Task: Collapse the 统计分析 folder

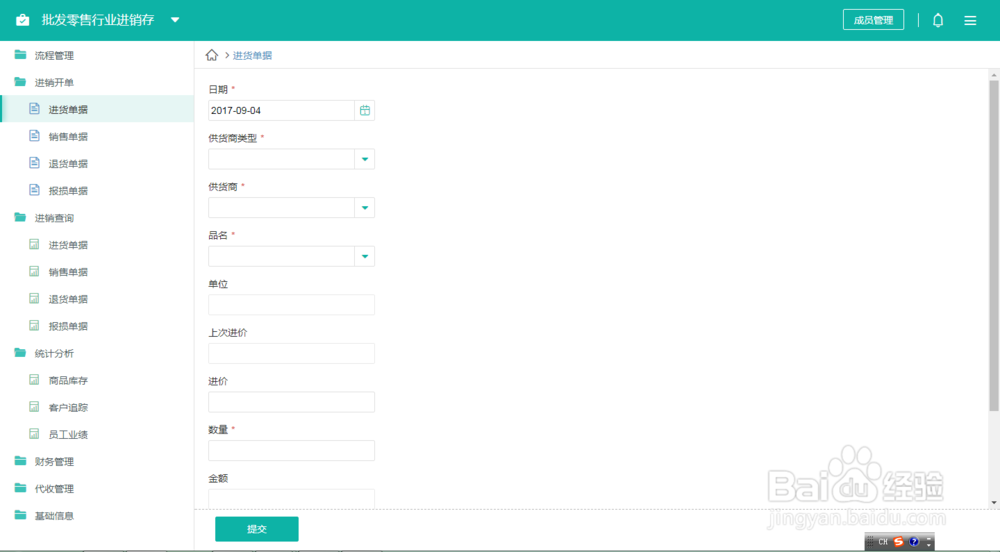Action: 97,353
